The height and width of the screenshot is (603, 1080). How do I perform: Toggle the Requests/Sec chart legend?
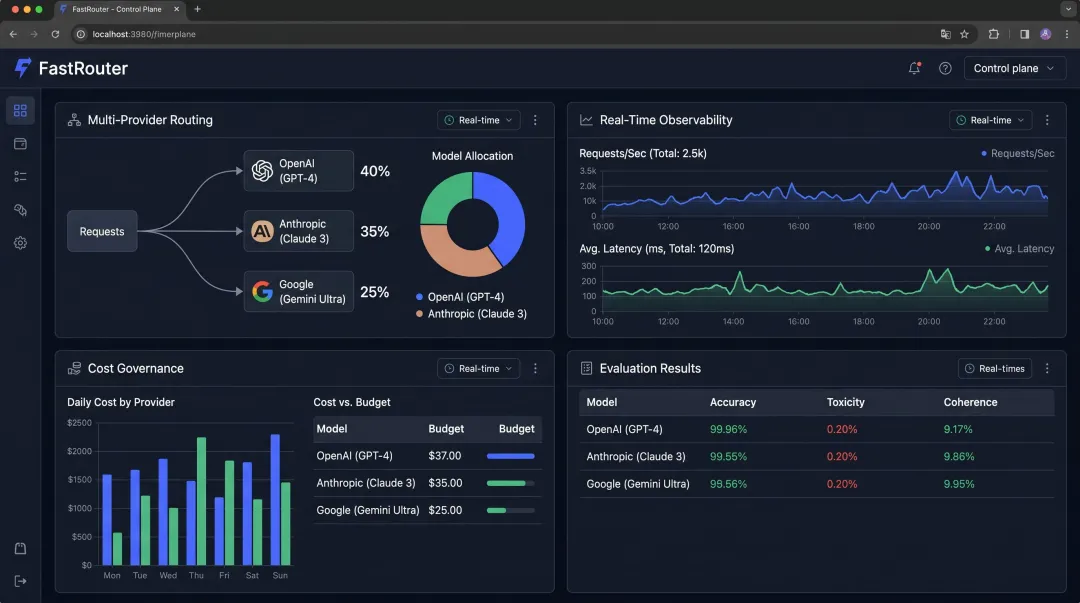(x=1017, y=154)
